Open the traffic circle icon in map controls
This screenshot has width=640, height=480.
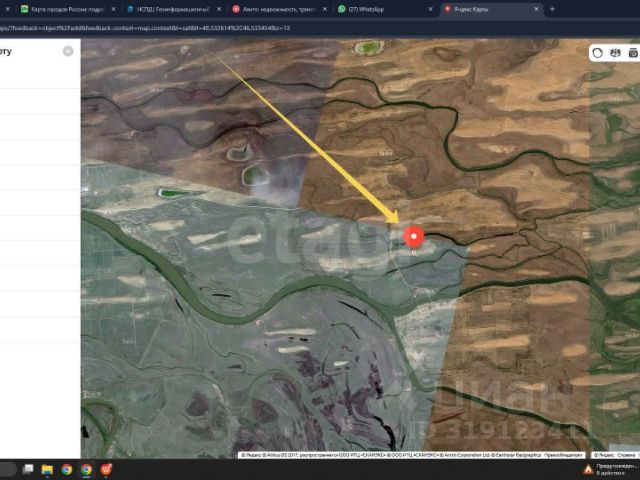click(598, 53)
